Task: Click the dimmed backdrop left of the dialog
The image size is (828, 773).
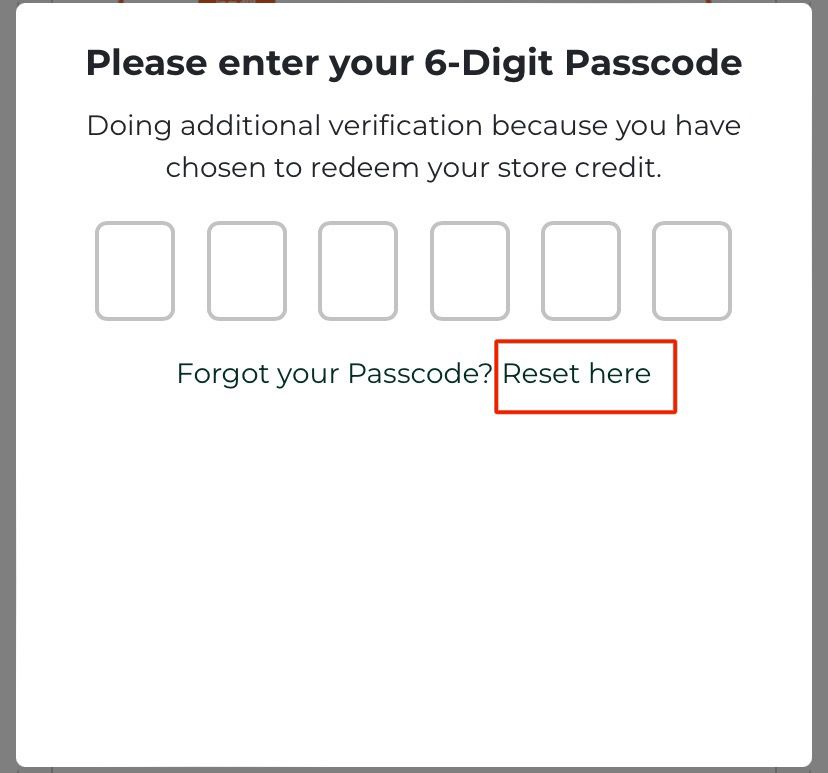Action: click(7, 400)
